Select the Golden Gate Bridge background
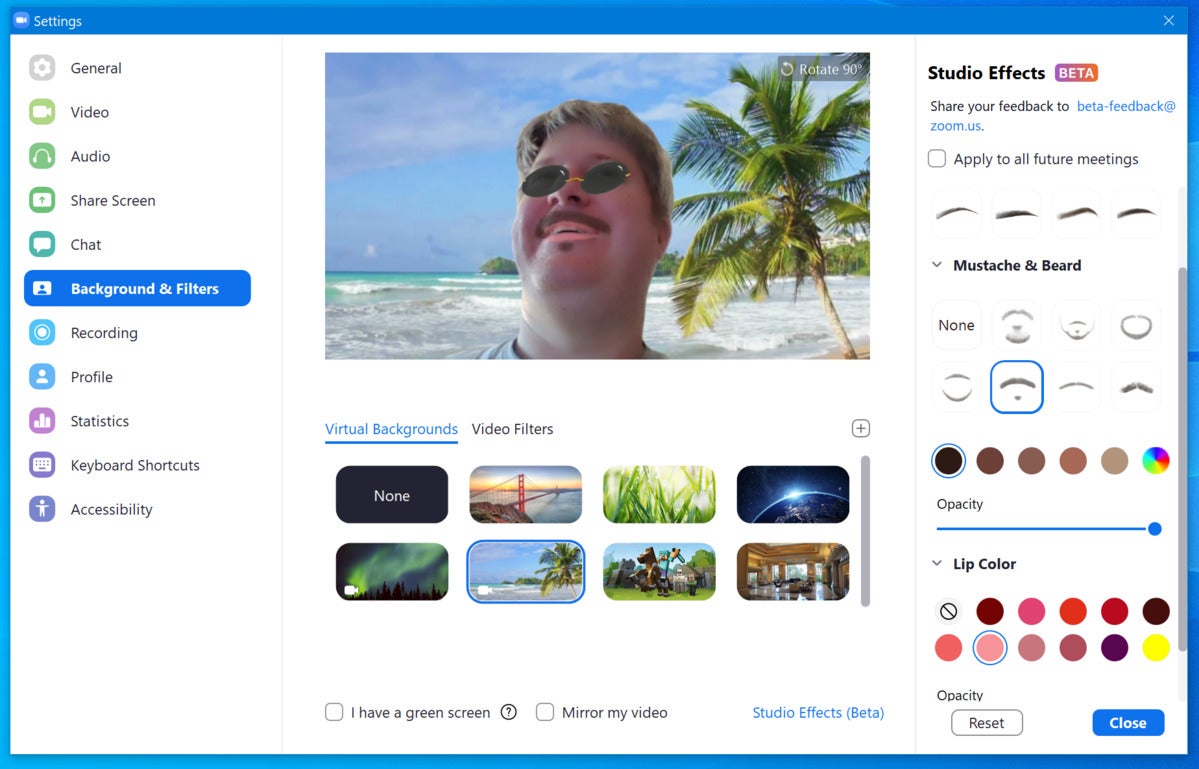The image size is (1199, 769). point(525,495)
